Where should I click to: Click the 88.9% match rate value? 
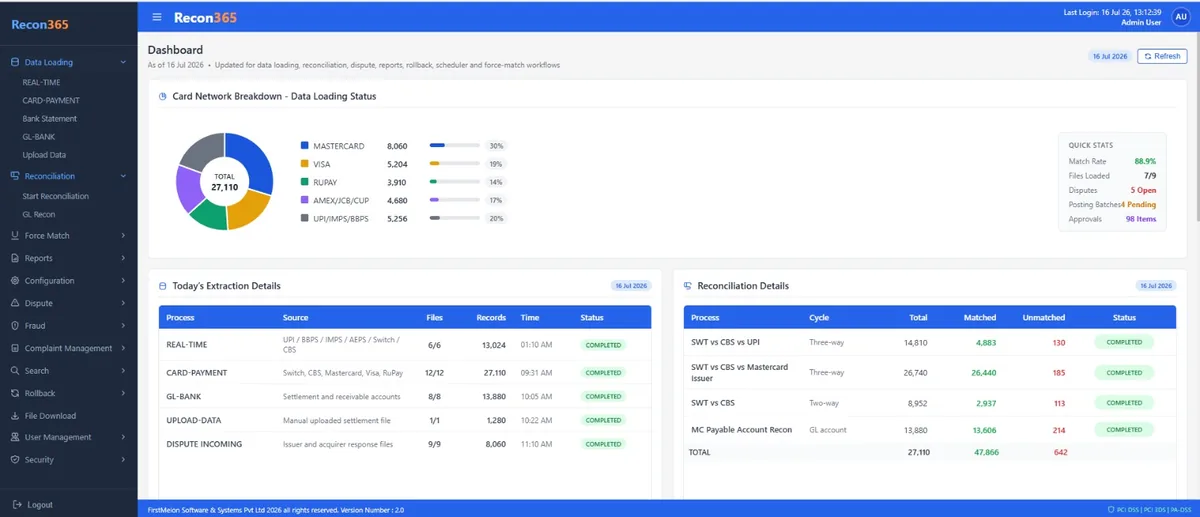tap(1145, 161)
